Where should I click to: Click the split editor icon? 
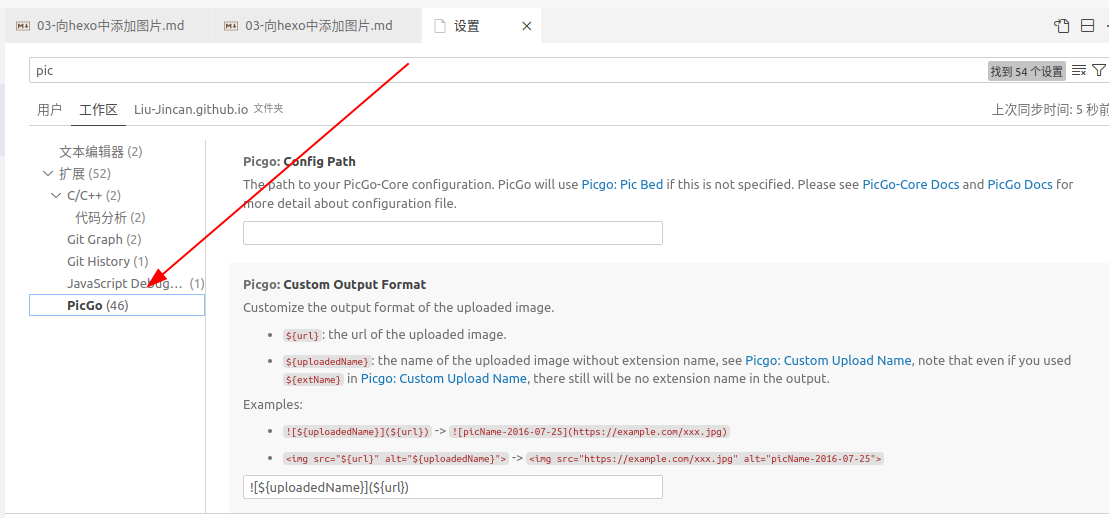click(x=1088, y=26)
